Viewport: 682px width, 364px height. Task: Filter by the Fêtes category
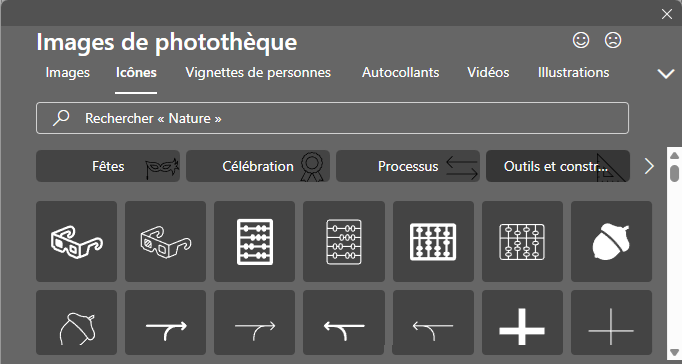click(108, 166)
